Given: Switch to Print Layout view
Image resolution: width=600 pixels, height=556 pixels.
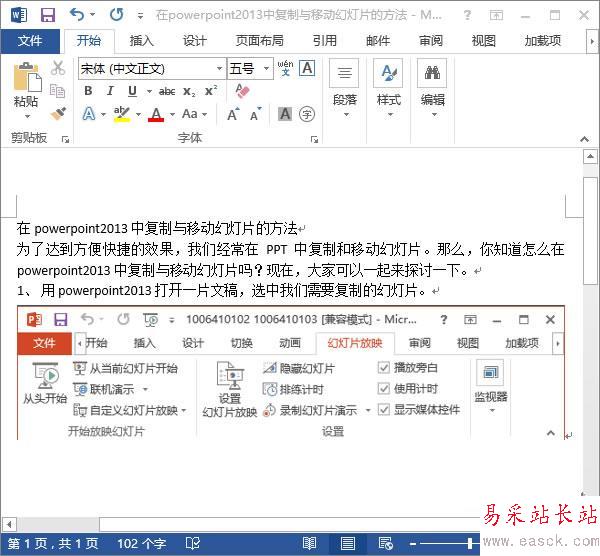Looking at the screenshot, I should (x=347, y=543).
